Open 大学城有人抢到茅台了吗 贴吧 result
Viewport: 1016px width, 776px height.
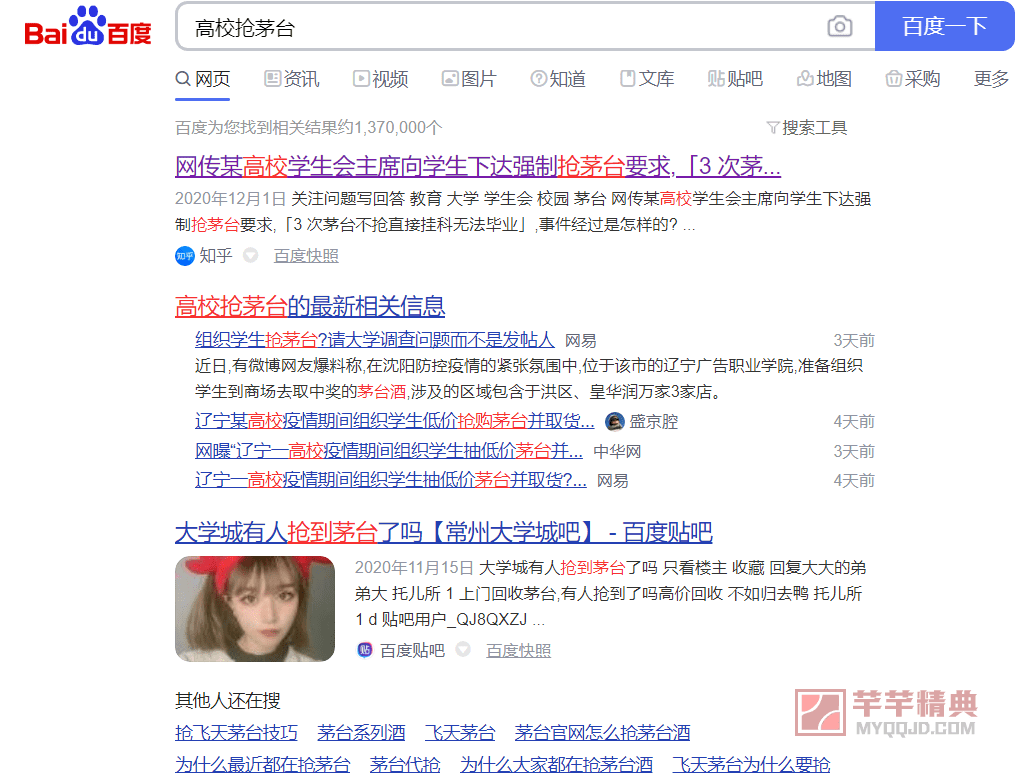[x=444, y=532]
